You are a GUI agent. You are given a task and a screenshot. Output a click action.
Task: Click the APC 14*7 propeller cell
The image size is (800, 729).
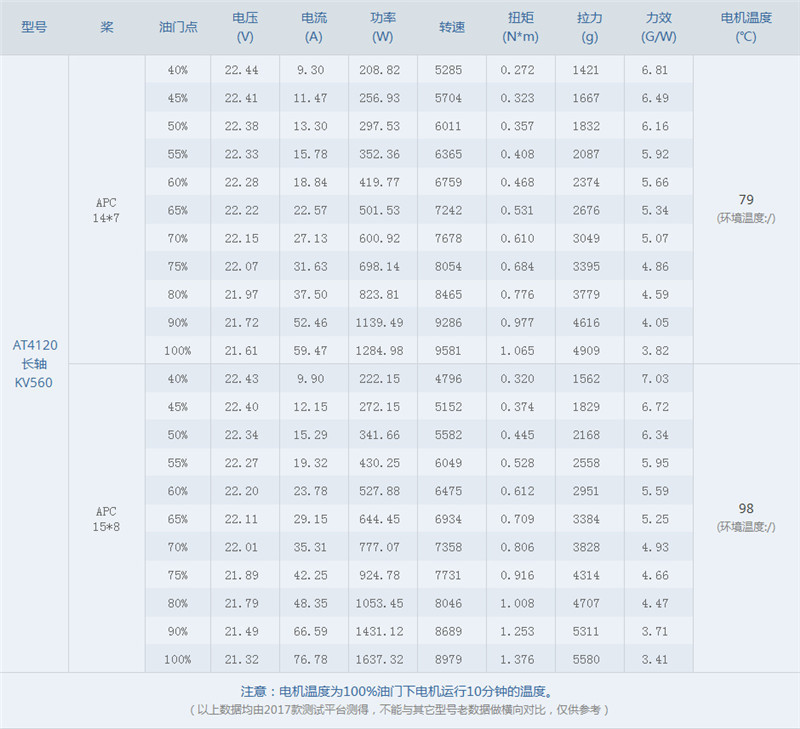tap(106, 210)
